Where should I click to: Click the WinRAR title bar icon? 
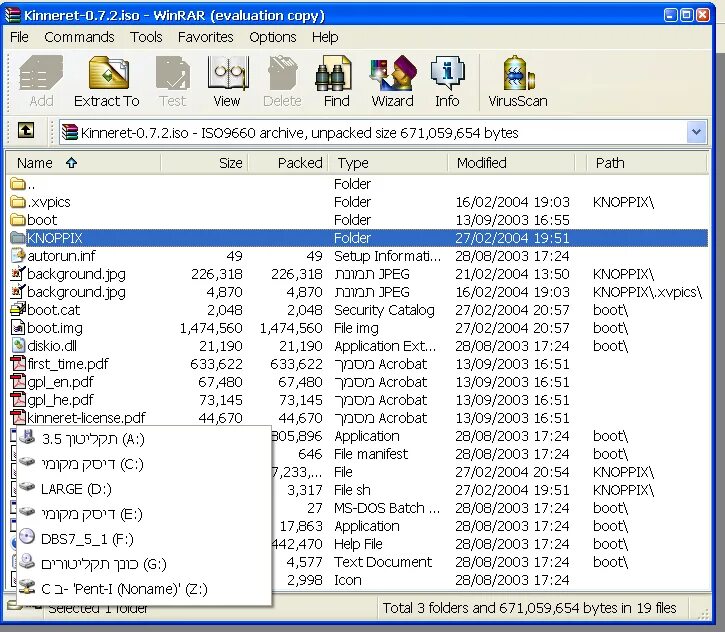click(x=12, y=14)
